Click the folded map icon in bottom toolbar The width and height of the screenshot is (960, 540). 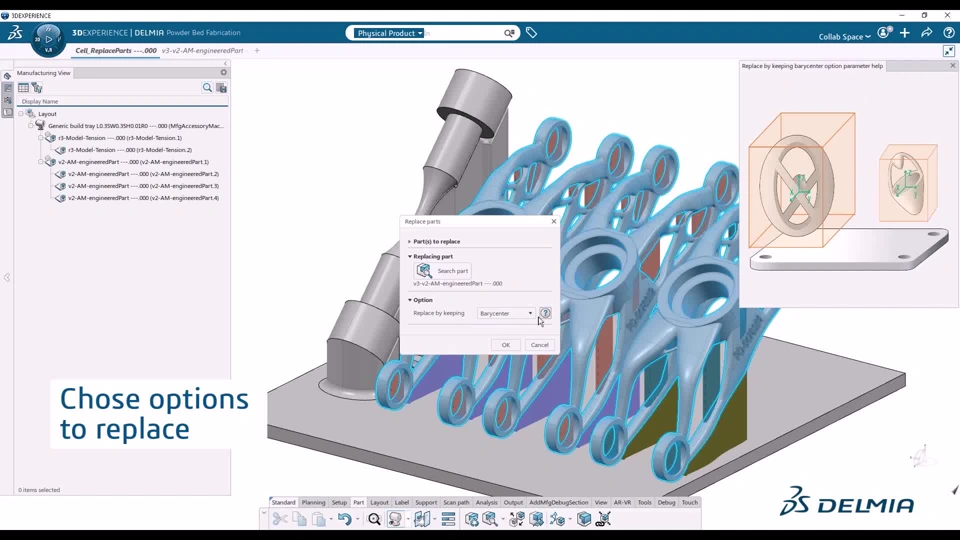tap(422, 519)
